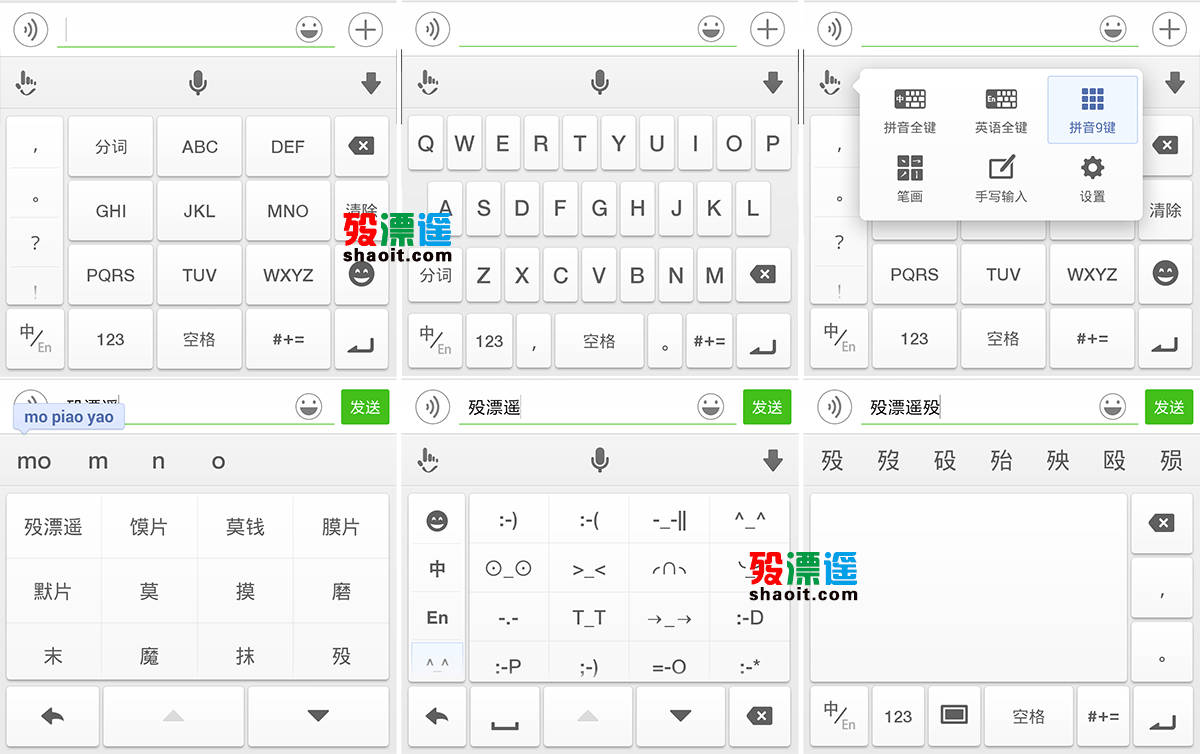Tap the backspace key beside the M key
This screenshot has height=754, width=1200.
point(763,274)
